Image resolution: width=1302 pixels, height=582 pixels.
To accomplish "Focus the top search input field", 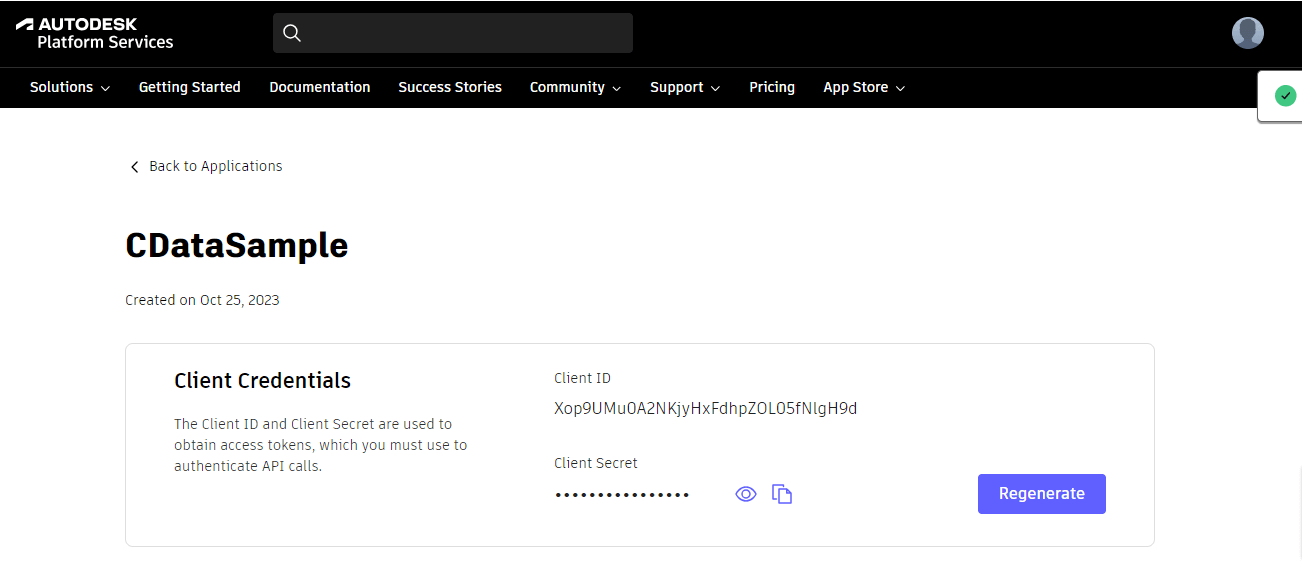I will tap(453, 33).
